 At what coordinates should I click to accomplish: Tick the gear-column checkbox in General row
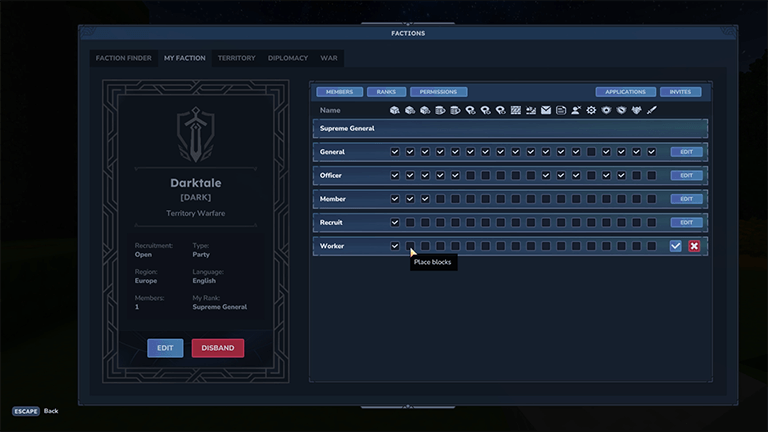[x=591, y=152]
